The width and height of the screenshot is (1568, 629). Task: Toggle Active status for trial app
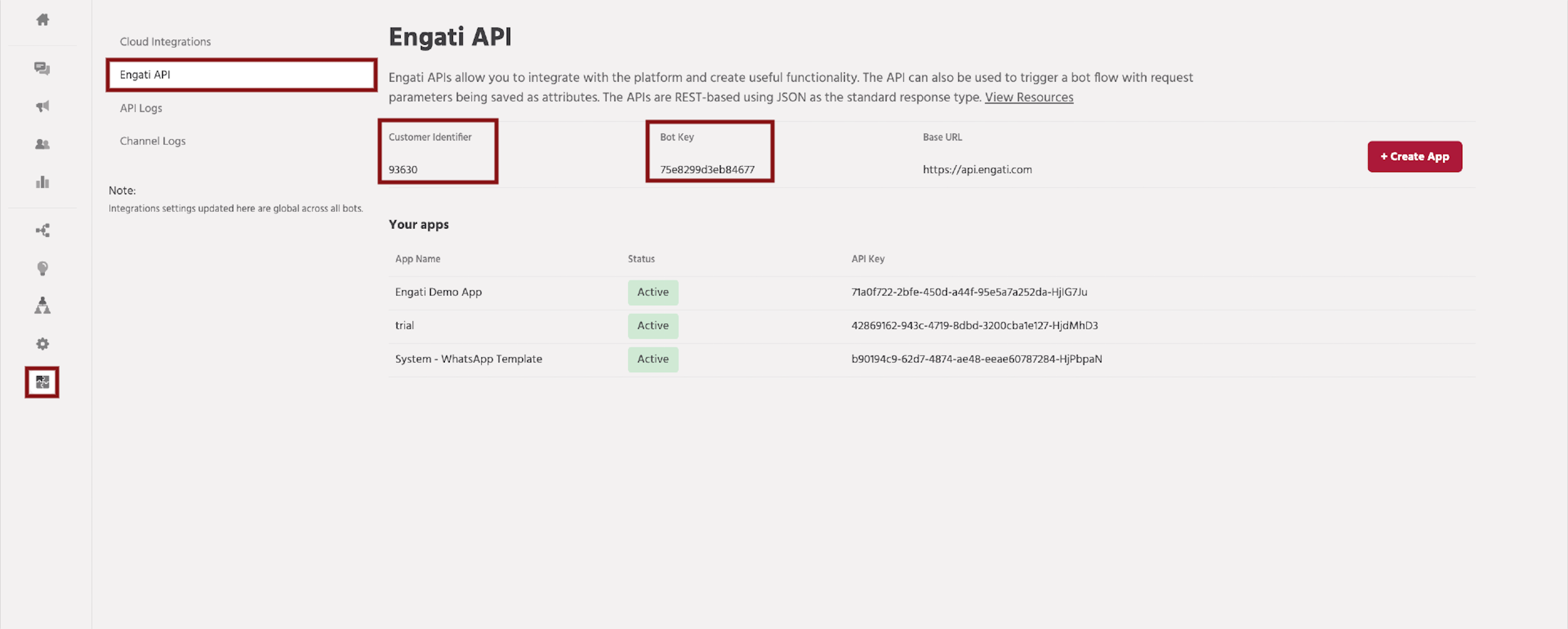pos(653,325)
